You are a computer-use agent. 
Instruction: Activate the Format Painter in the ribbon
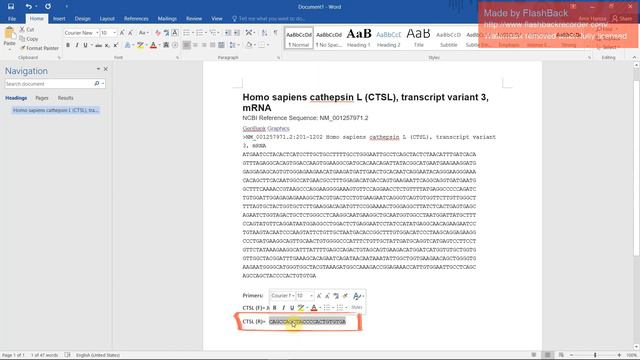[x=39, y=48]
